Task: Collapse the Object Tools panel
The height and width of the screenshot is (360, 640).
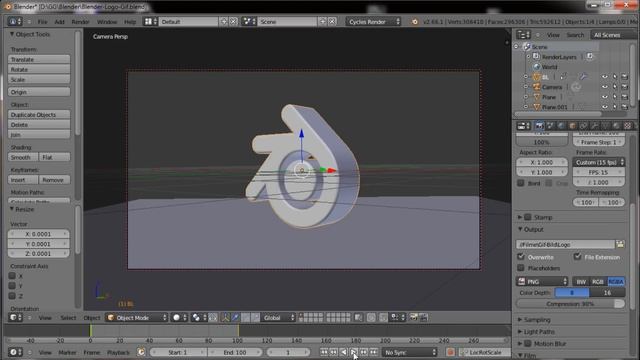Action: (12, 34)
